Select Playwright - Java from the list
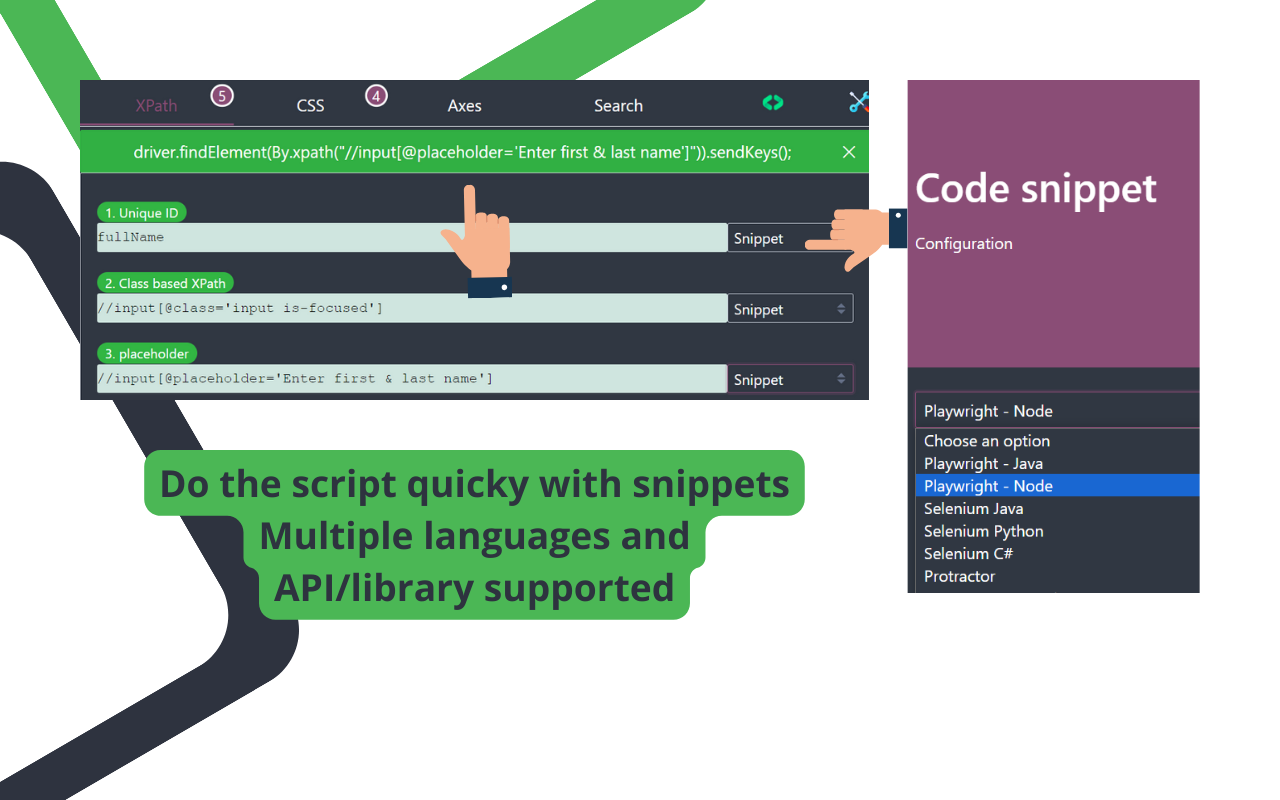1280x800 pixels. 983,464
